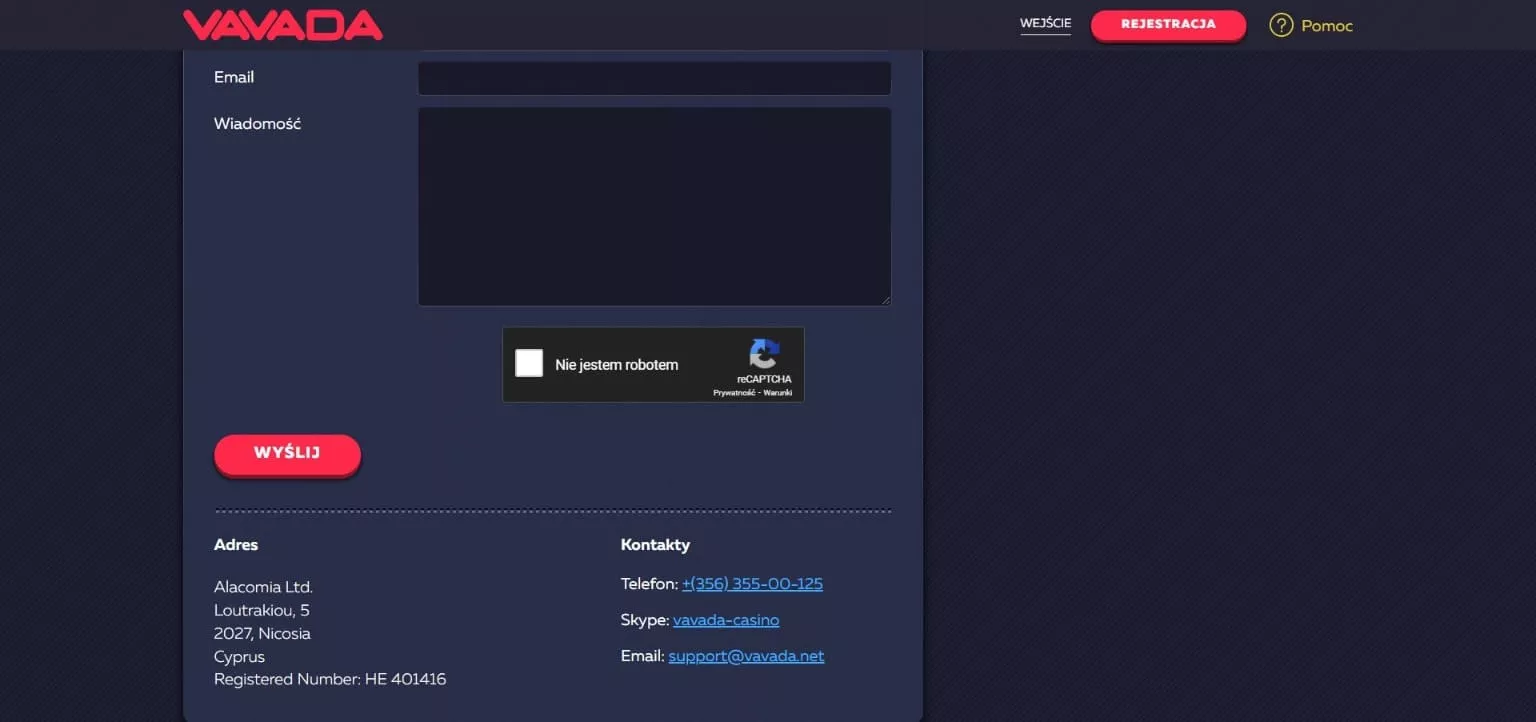The image size is (1536, 722).
Task: Click the phone number +(356) 355-00-125
Action: pos(752,584)
